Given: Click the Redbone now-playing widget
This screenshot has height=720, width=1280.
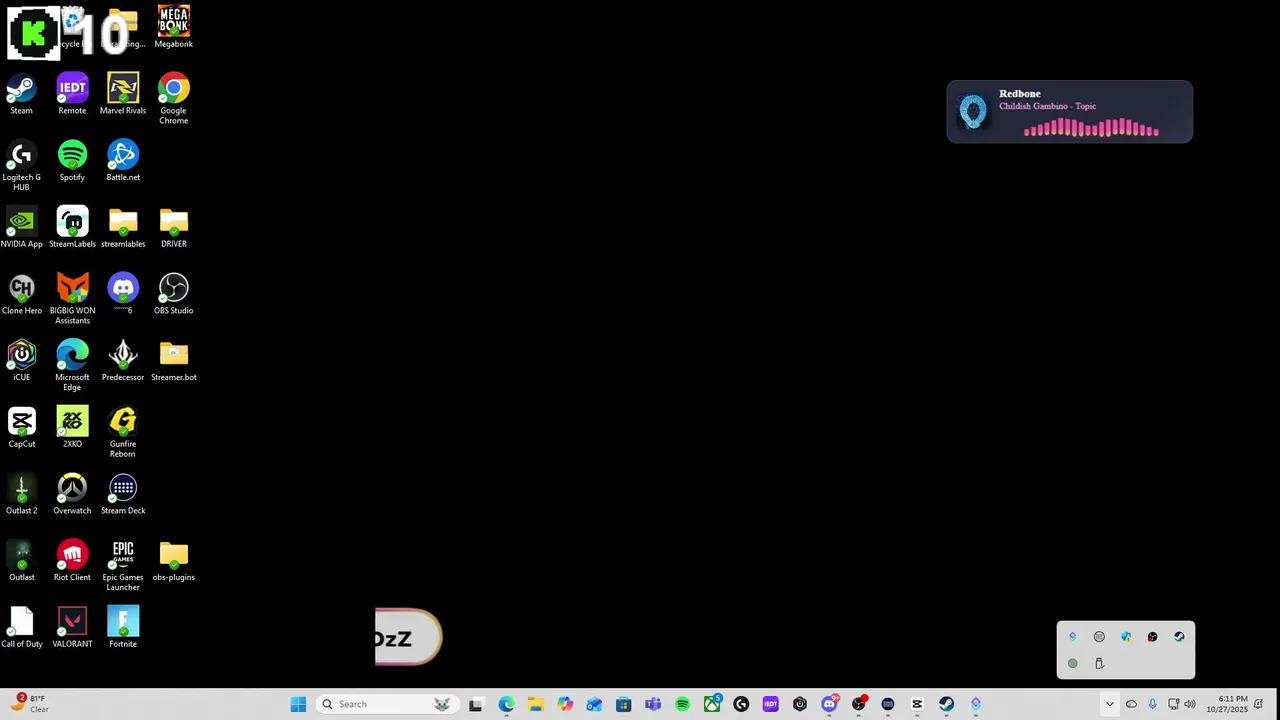Looking at the screenshot, I should pos(1069,112).
